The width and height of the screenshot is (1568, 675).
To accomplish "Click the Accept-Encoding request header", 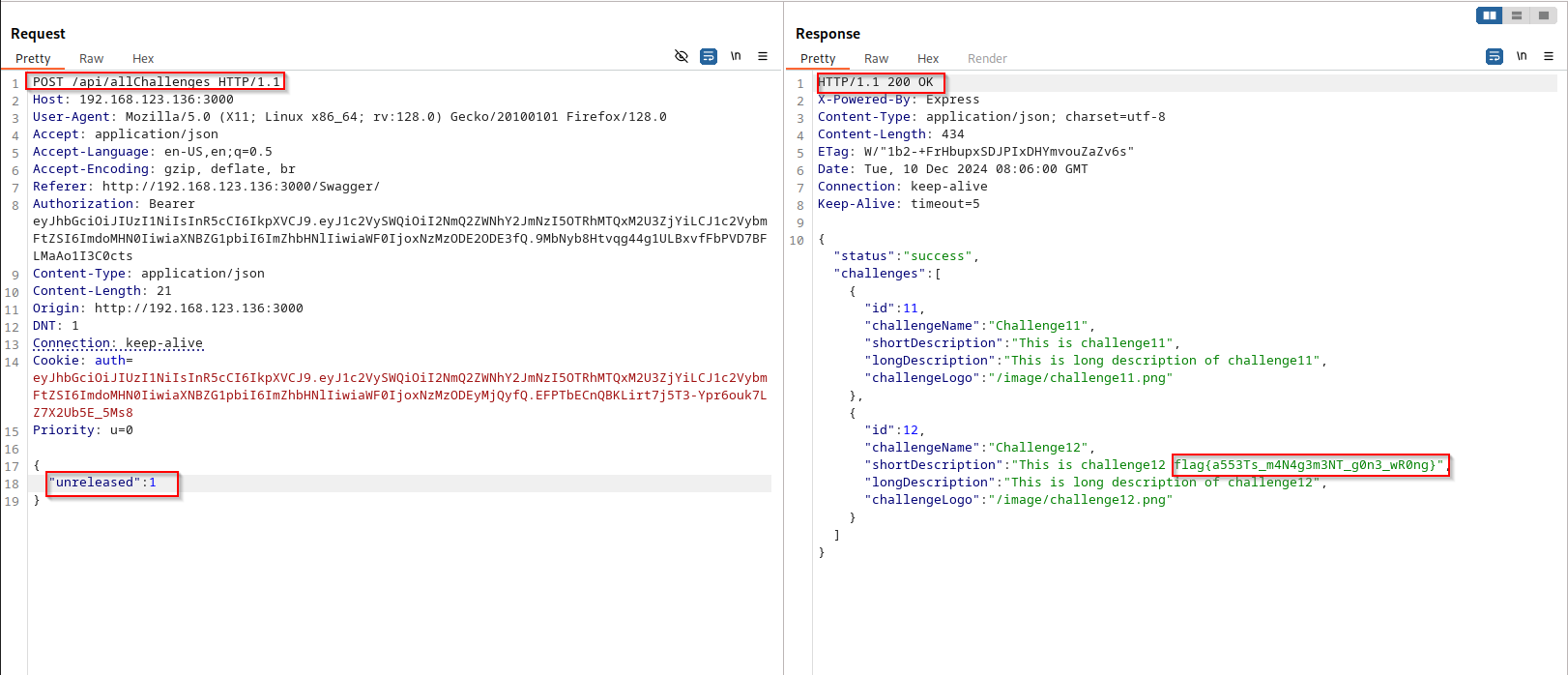I will (164, 169).
